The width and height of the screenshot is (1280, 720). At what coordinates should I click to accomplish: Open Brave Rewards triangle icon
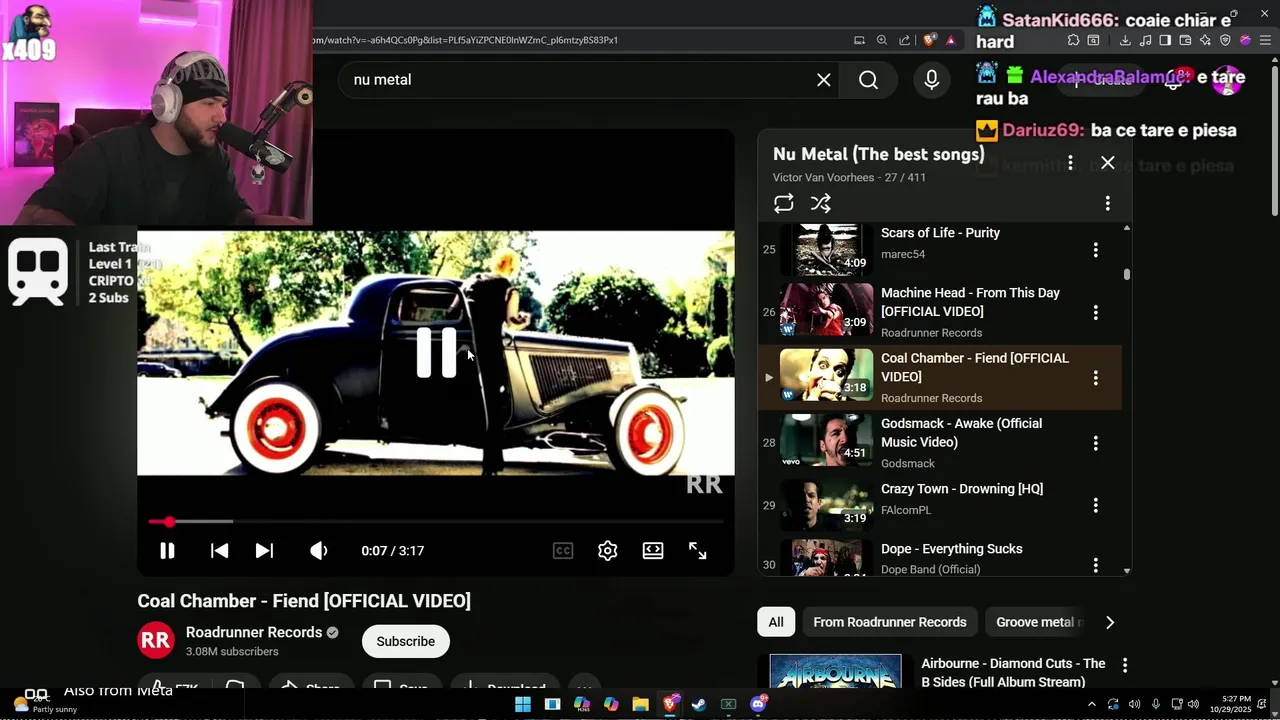951,40
